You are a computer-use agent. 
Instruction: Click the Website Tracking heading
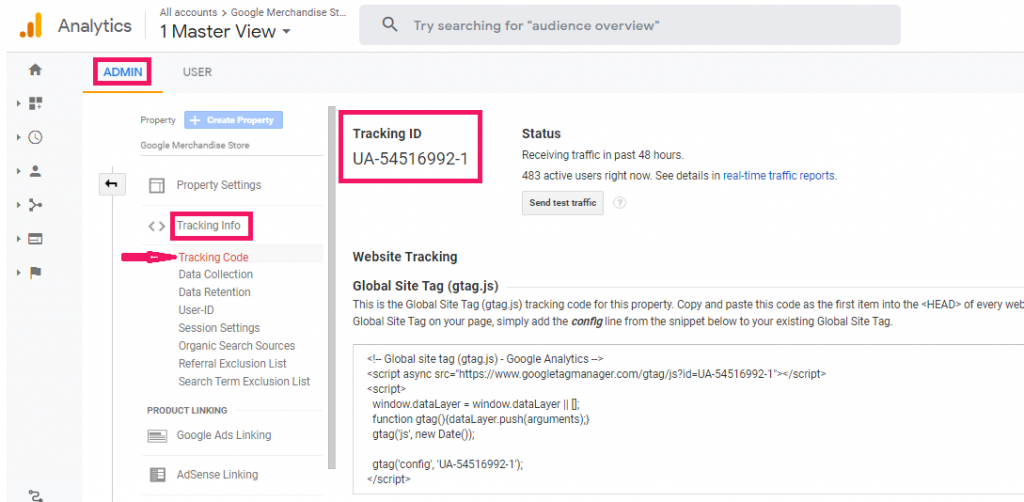coord(405,257)
